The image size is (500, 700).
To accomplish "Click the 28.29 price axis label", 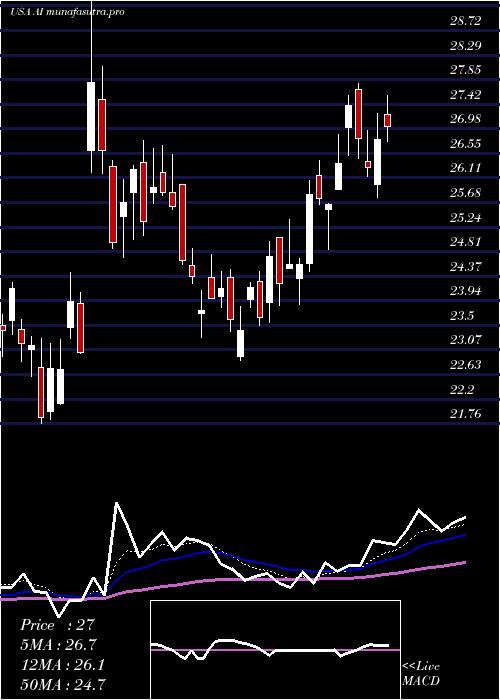I will pyautogui.click(x=466, y=46).
